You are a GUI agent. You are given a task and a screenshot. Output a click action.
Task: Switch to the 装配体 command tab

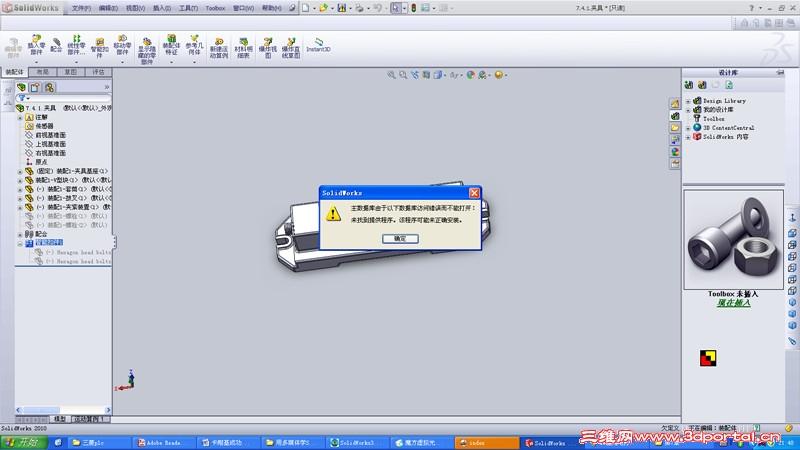pos(14,72)
